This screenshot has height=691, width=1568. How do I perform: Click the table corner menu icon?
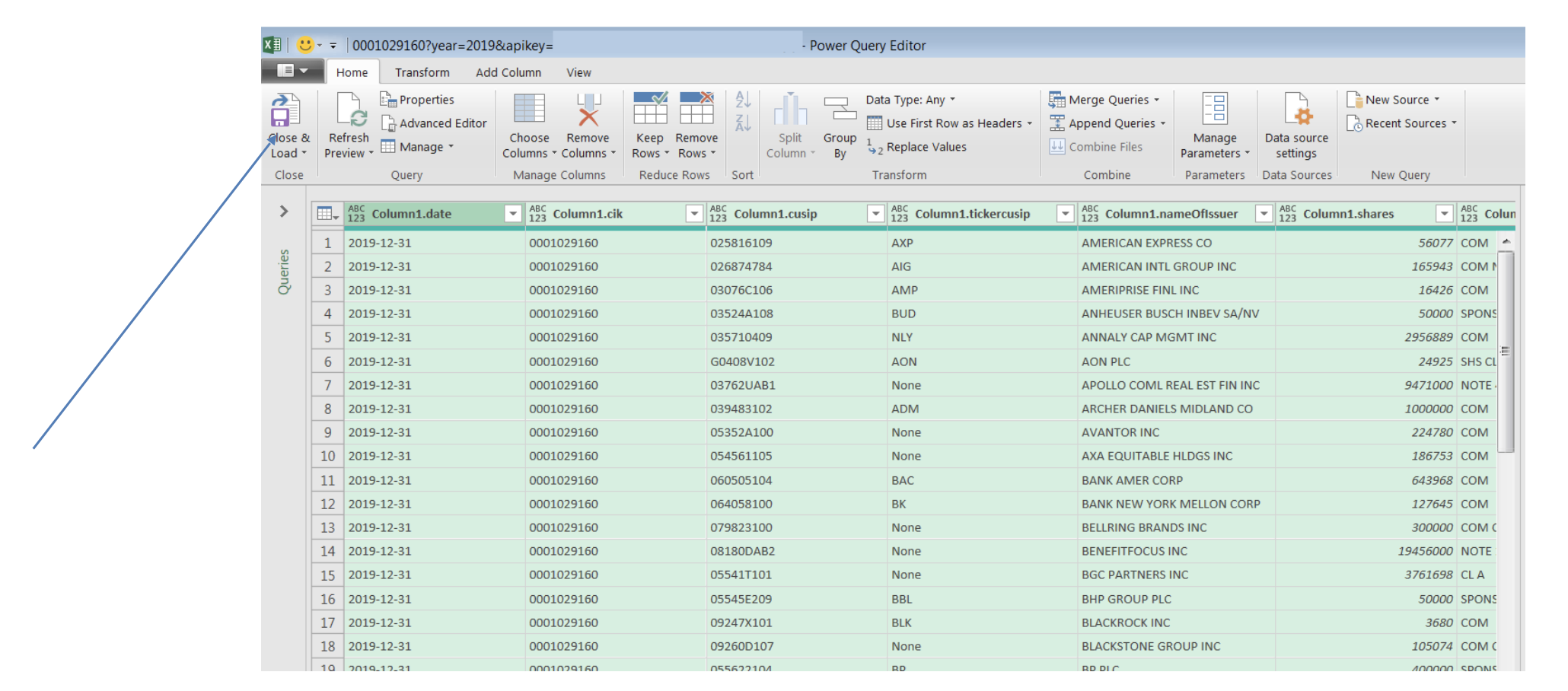(x=327, y=214)
